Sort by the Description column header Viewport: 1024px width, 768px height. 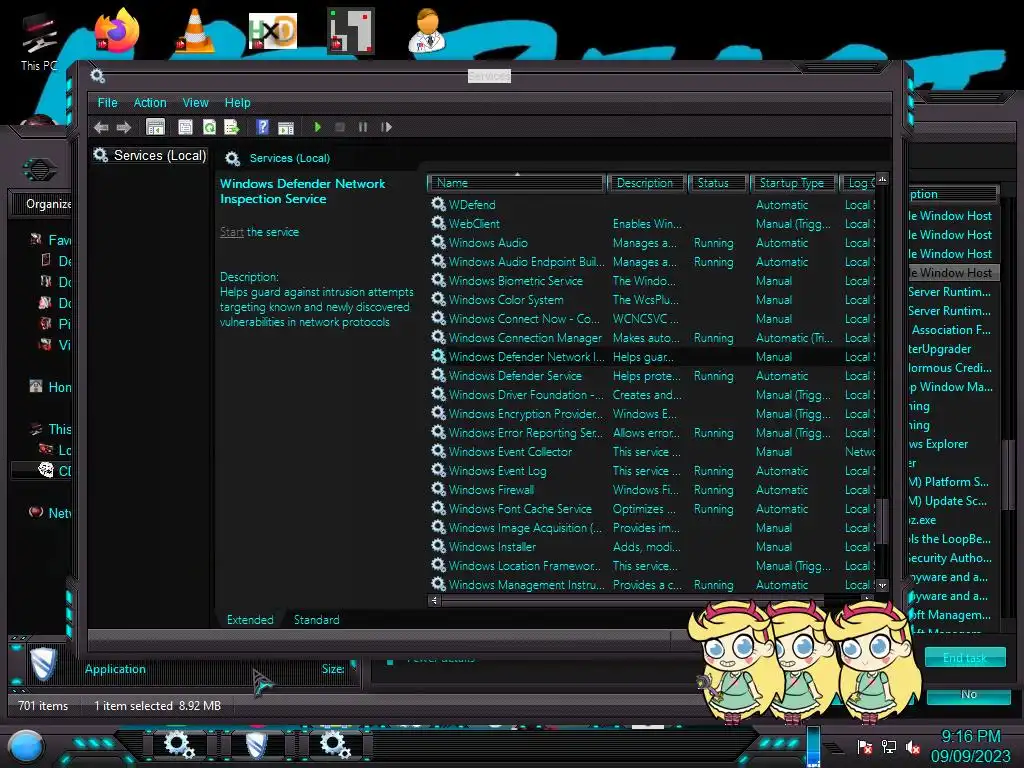point(645,184)
